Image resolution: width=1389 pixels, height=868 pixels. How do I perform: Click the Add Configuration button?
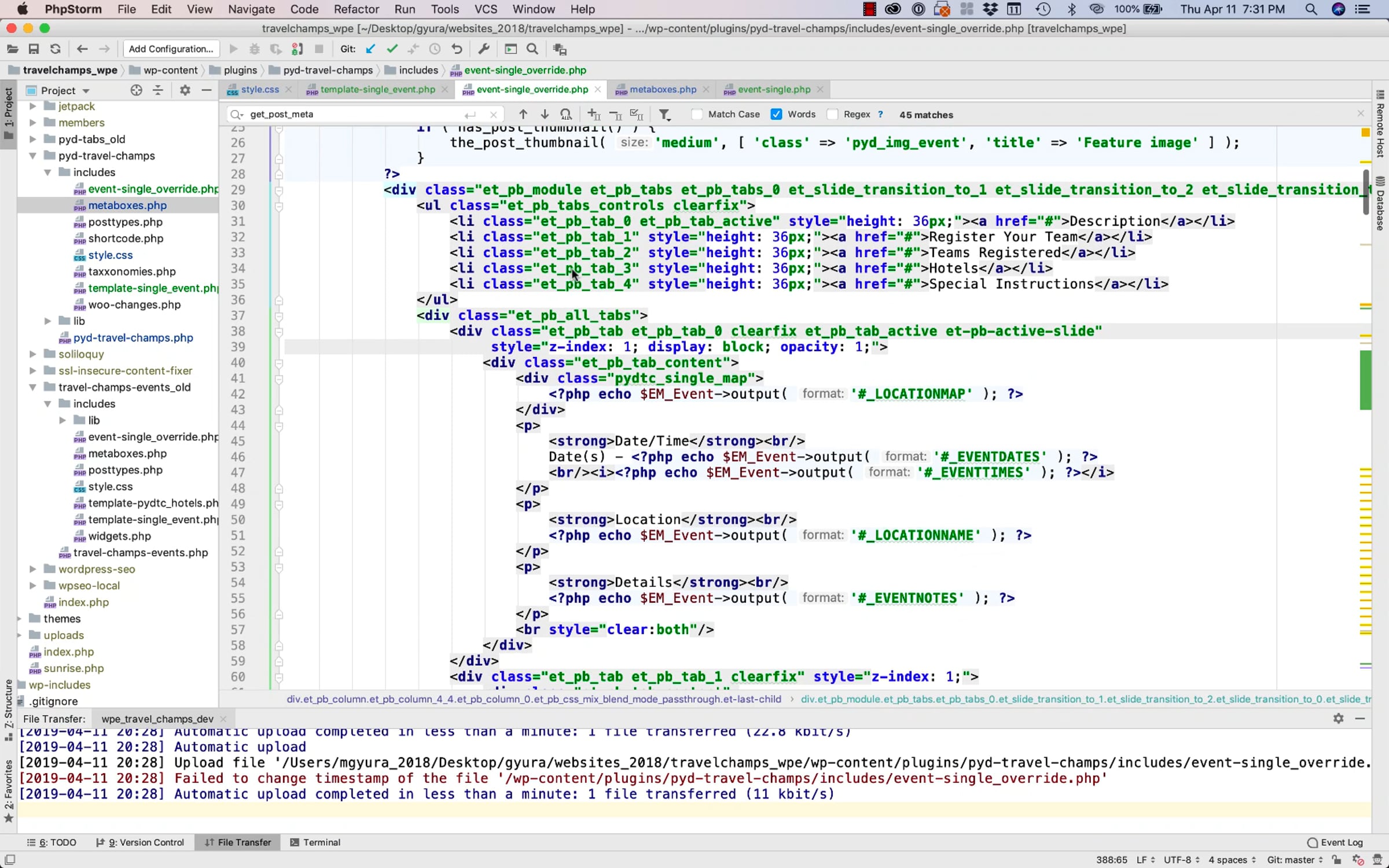click(171, 49)
